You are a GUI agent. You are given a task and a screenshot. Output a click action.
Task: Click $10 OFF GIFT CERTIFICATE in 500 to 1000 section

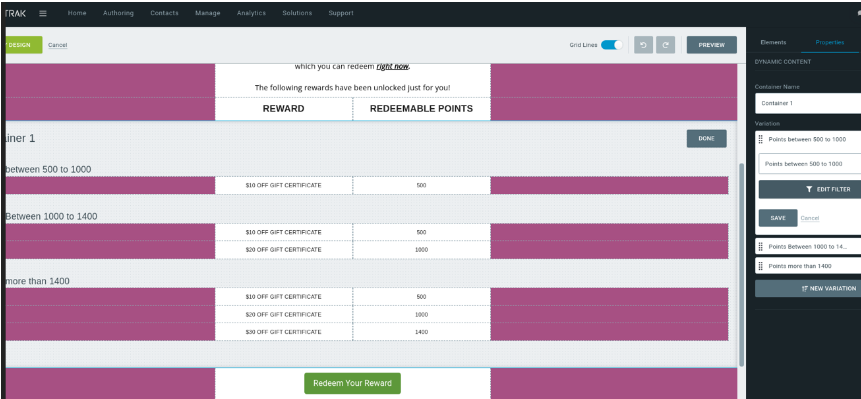click(283, 186)
